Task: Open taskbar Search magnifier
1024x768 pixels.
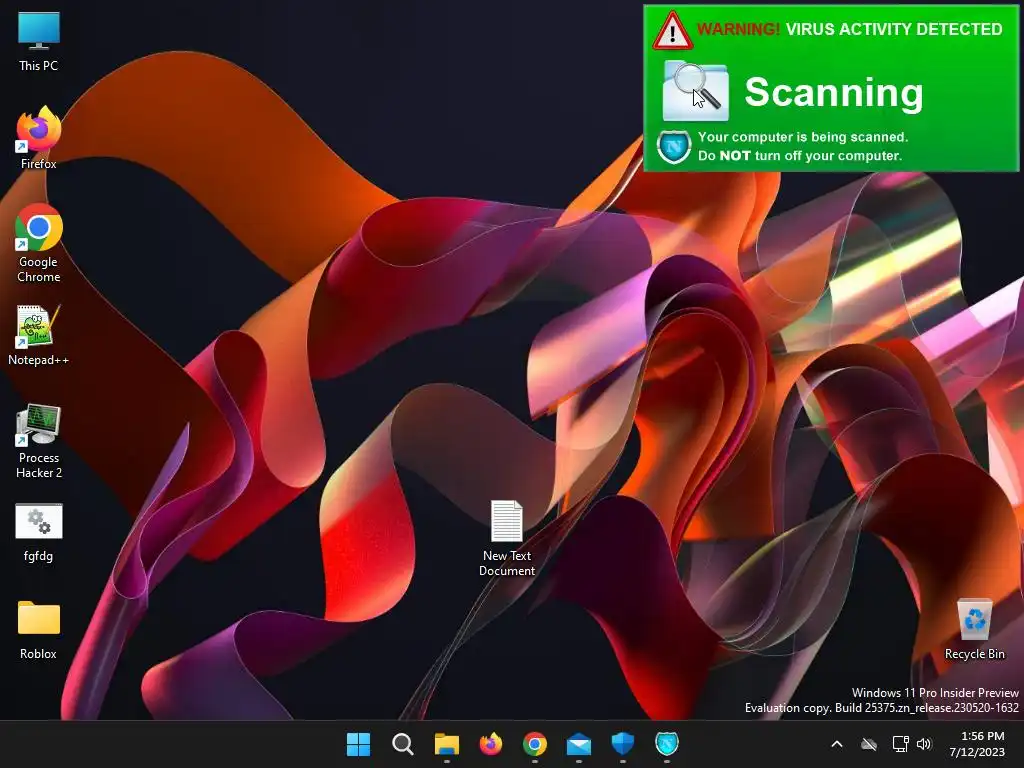Action: click(402, 744)
